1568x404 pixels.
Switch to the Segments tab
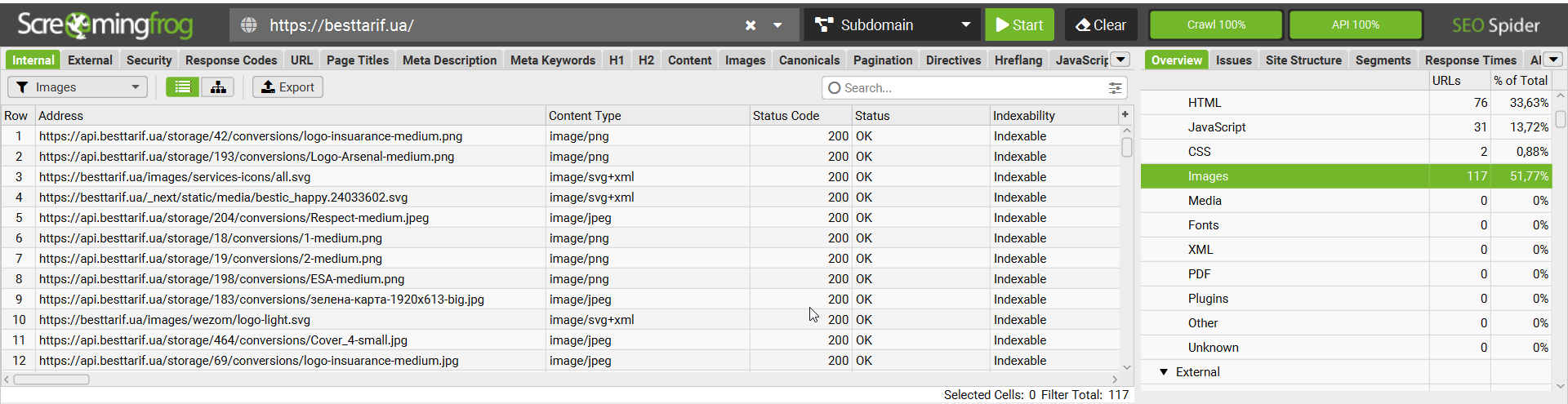1383,60
